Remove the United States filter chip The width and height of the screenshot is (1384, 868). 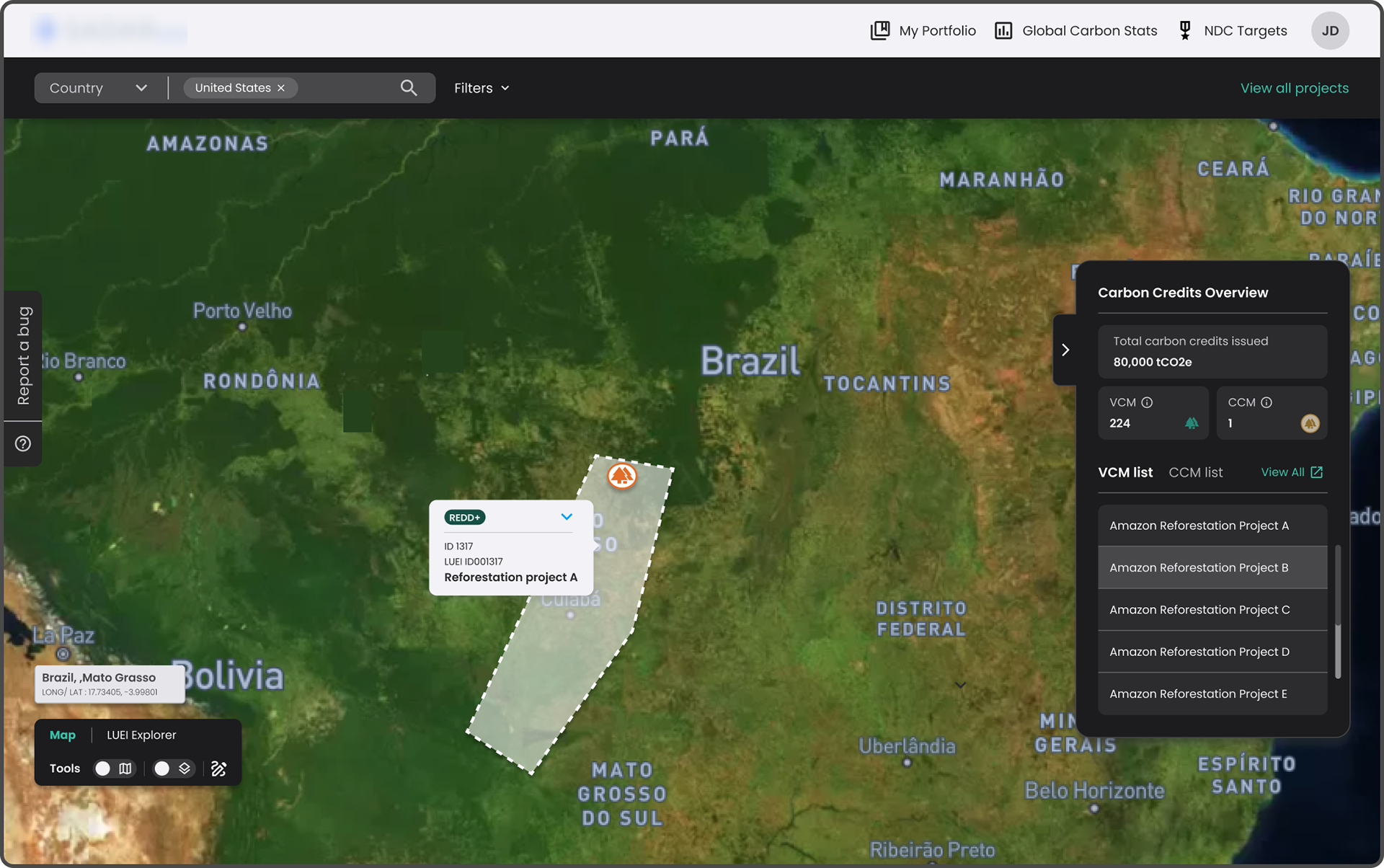coord(281,88)
